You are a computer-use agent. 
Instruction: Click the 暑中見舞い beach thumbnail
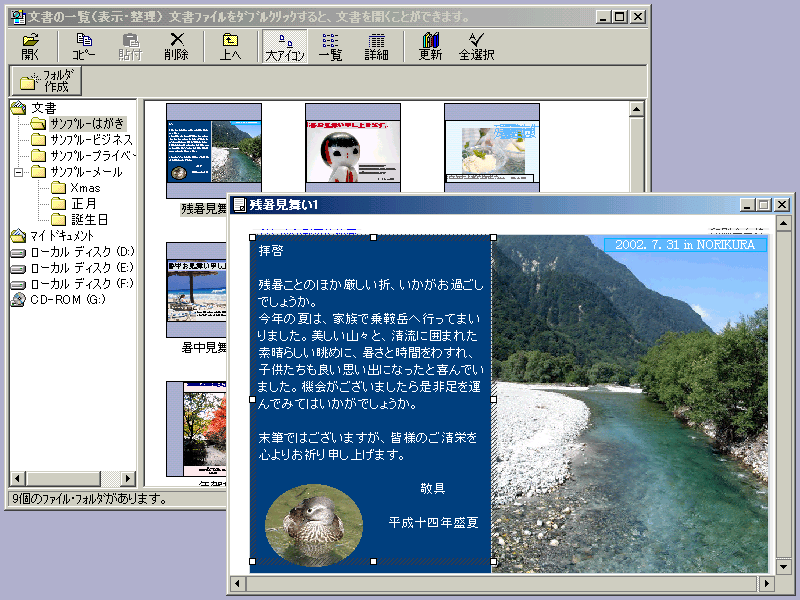196,290
